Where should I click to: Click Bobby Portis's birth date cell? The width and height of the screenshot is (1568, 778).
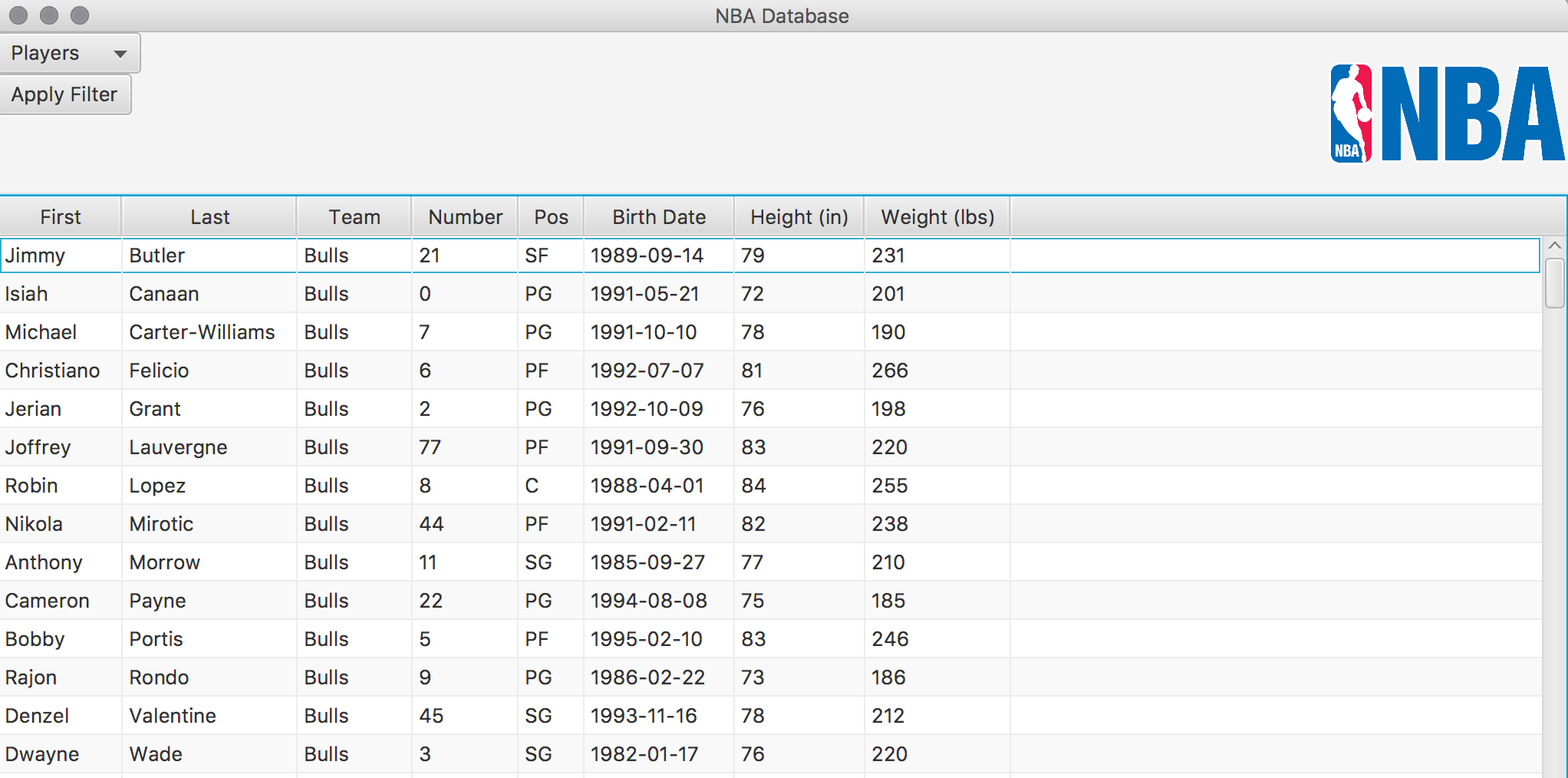point(646,639)
